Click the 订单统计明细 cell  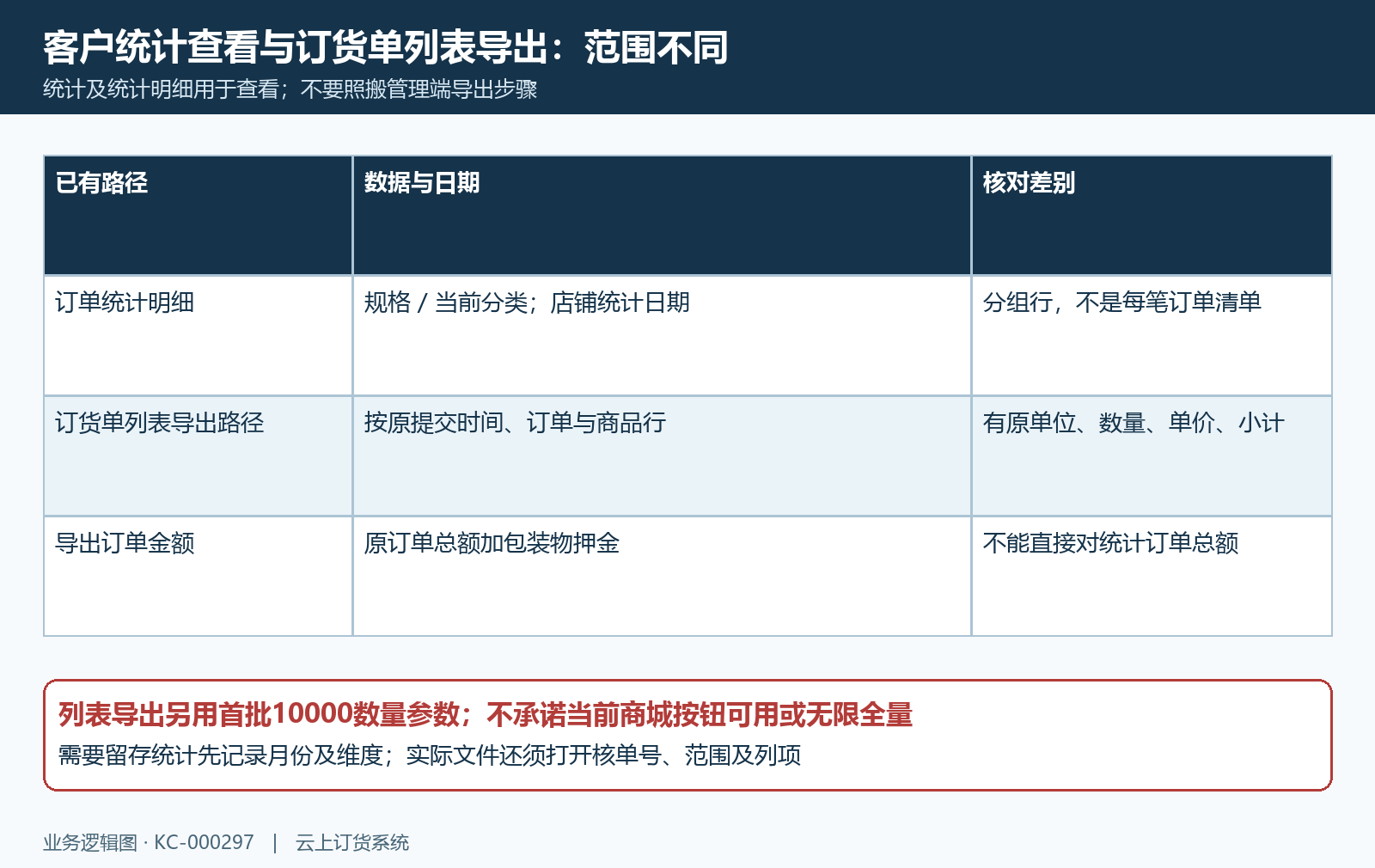point(199,335)
